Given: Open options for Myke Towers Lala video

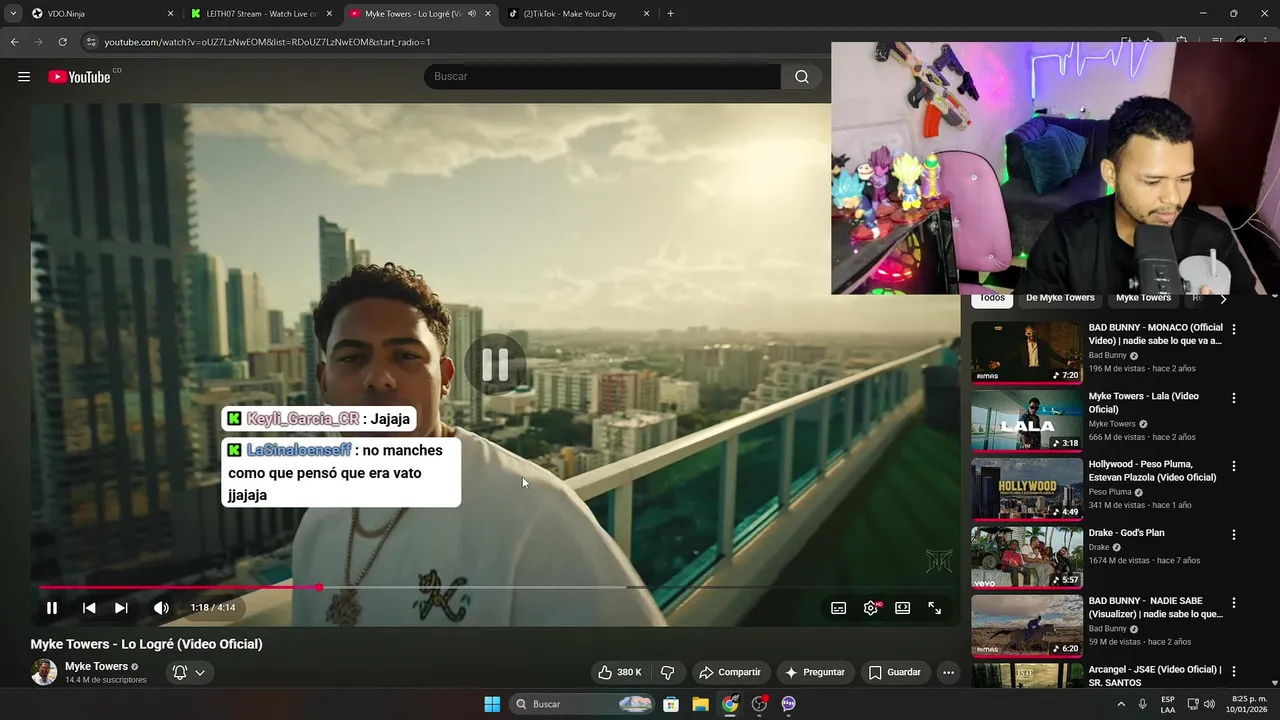Looking at the screenshot, I should tap(1234, 398).
